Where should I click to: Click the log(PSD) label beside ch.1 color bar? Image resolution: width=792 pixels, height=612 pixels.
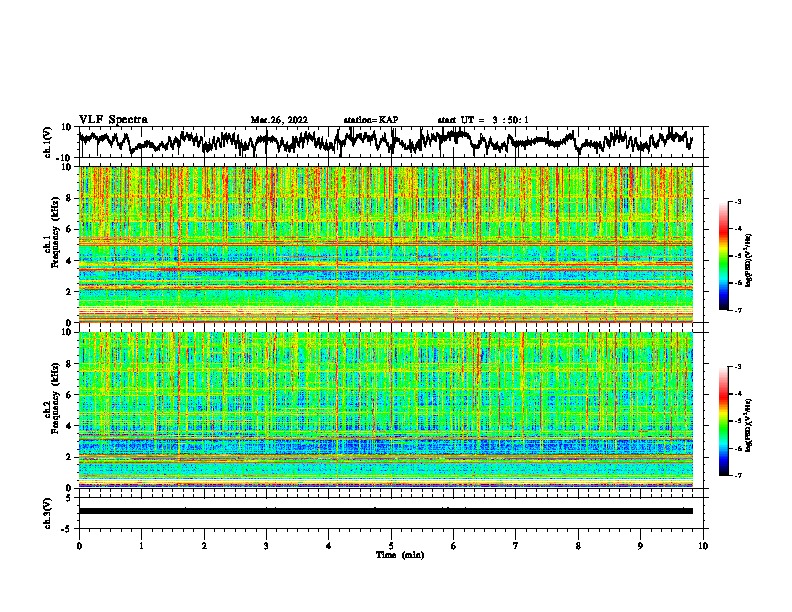coord(749,261)
